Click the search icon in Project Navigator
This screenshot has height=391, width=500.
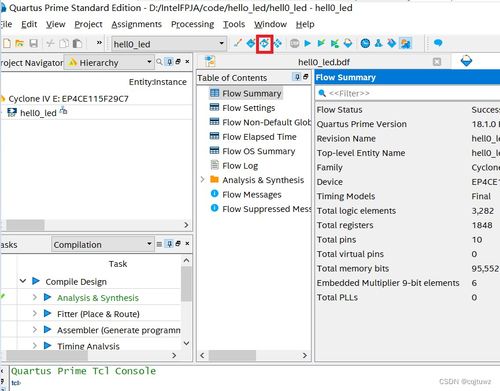pyautogui.click(x=159, y=62)
